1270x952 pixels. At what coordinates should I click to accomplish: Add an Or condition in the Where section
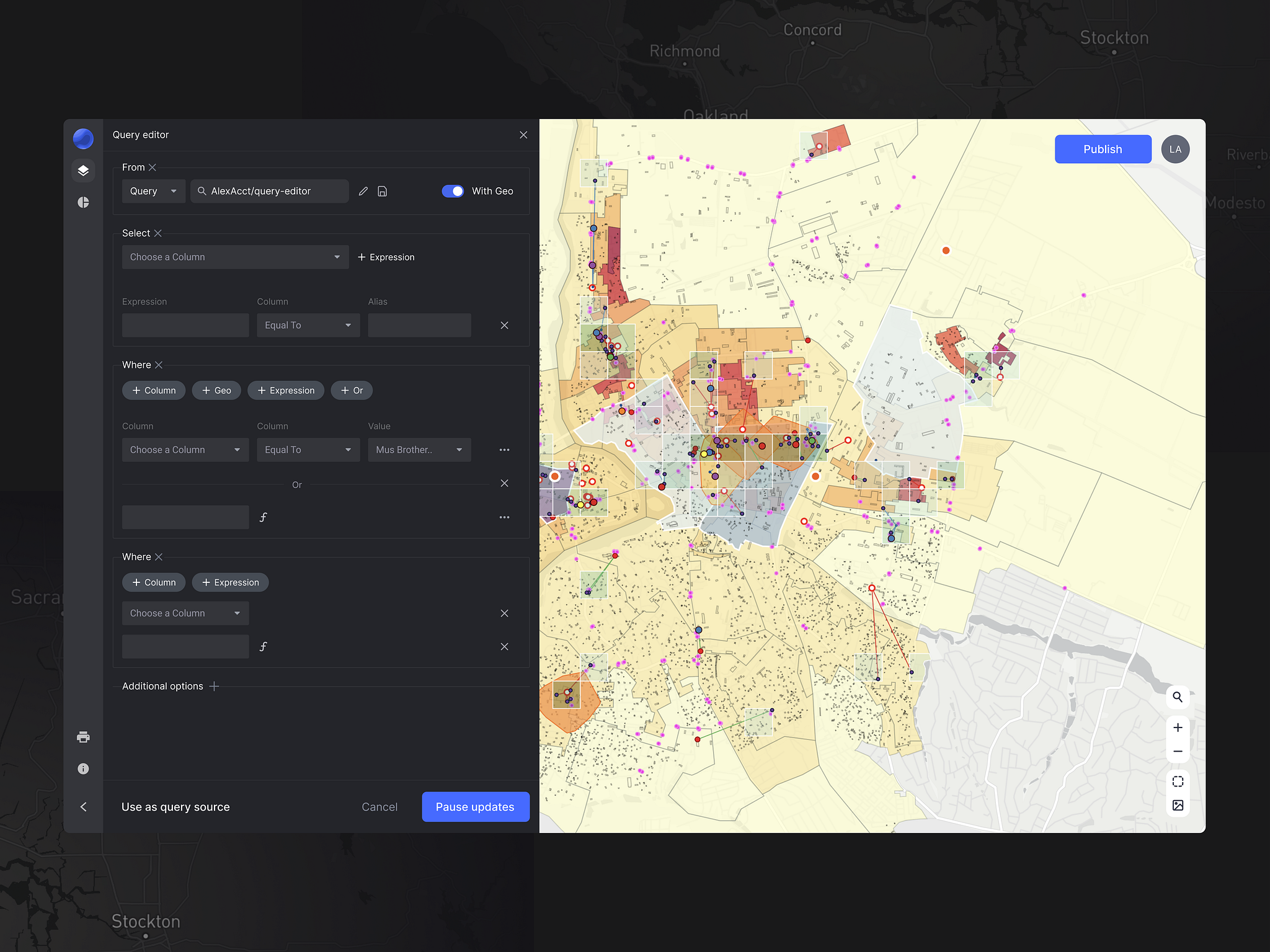(x=352, y=390)
